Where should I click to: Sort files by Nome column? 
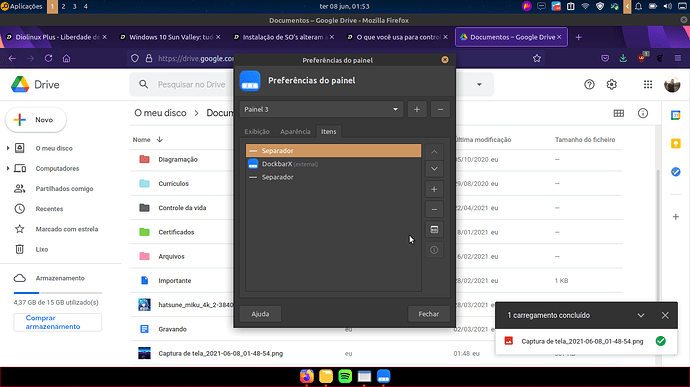tap(142, 140)
